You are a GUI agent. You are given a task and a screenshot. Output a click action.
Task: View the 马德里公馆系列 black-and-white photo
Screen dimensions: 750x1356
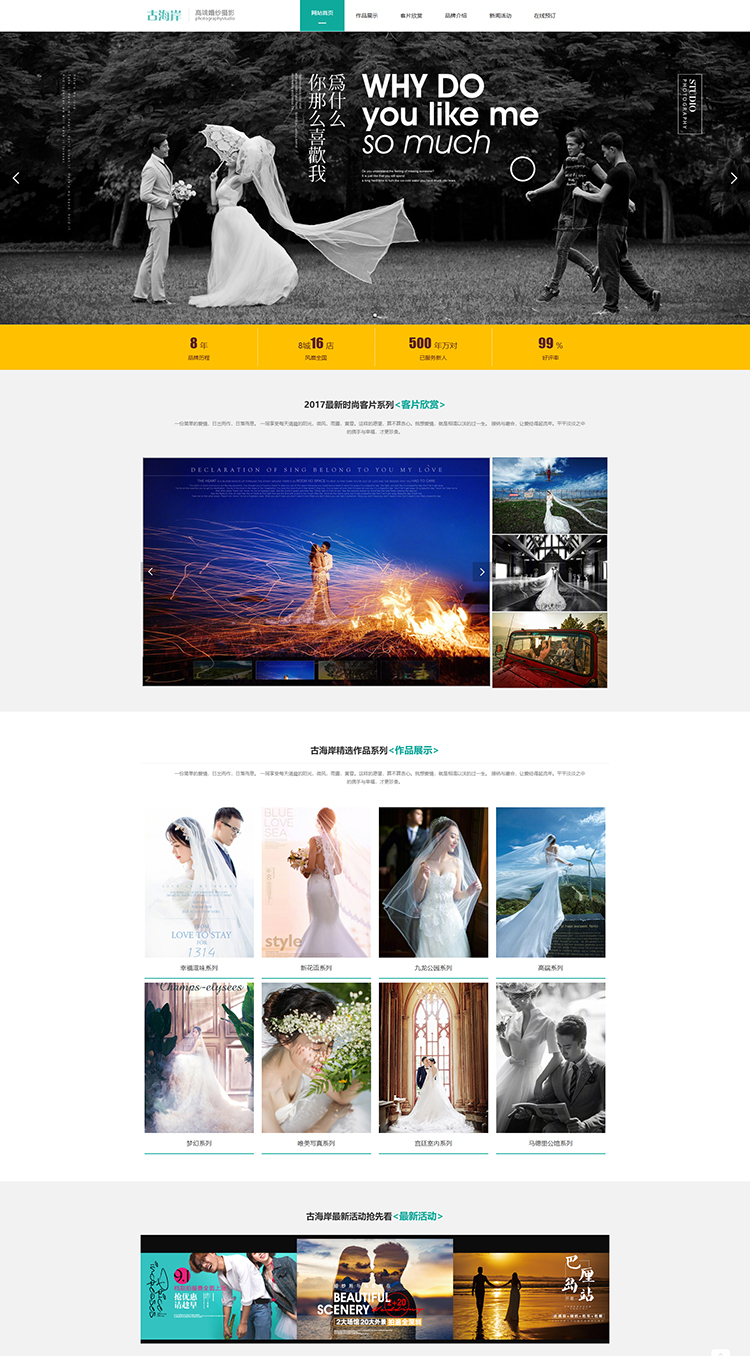(x=550, y=1057)
